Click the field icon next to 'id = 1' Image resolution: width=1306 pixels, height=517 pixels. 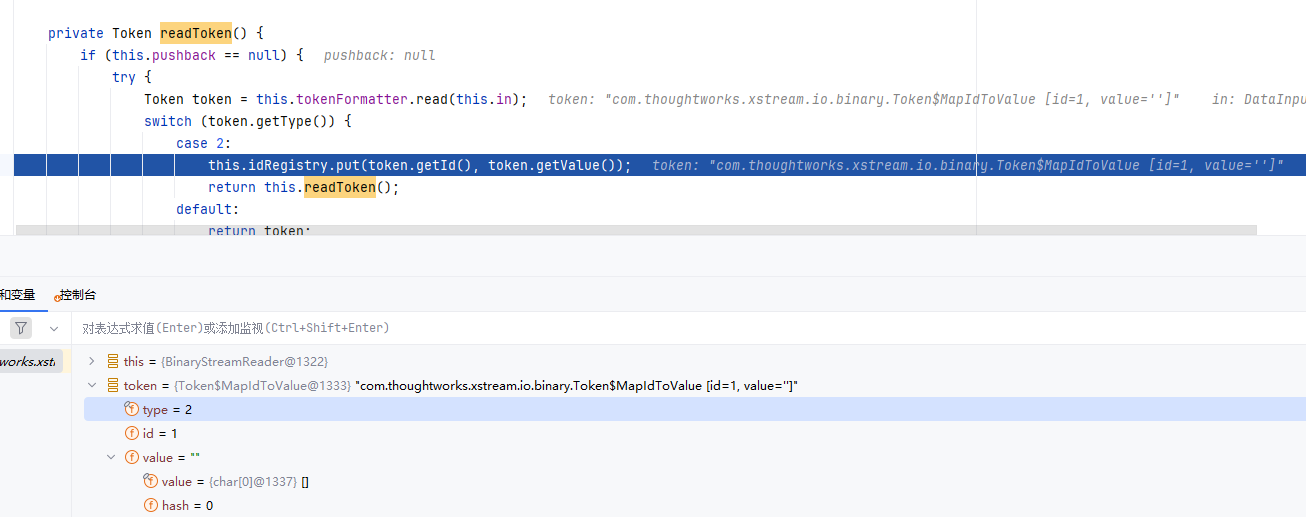tap(131, 433)
